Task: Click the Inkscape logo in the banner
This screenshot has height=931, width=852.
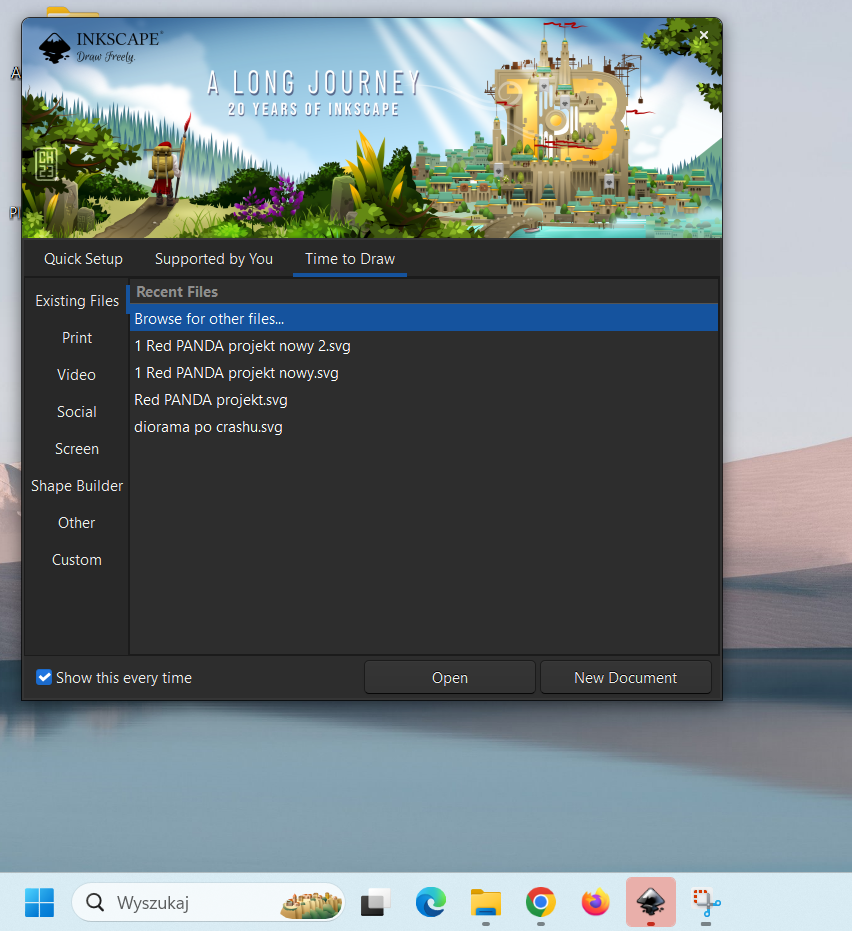Action: tap(100, 47)
